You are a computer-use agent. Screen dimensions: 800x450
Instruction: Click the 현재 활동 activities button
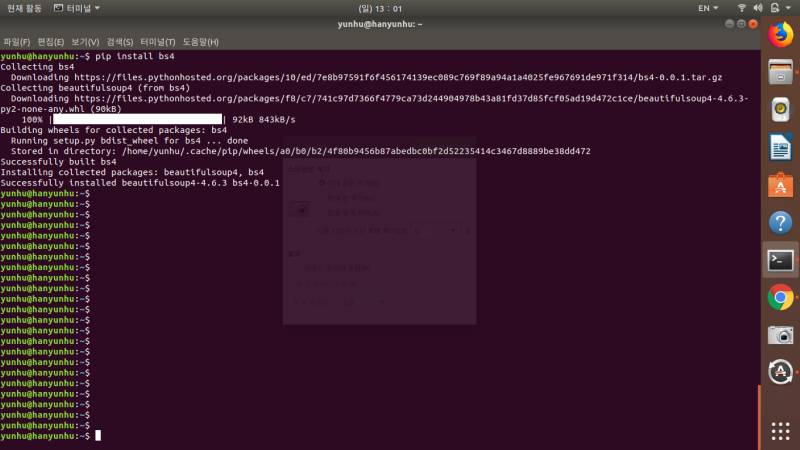(x=24, y=8)
